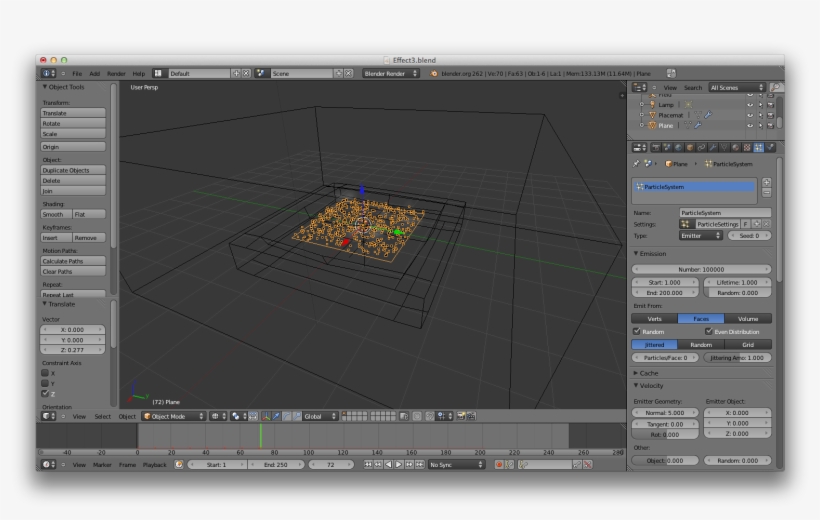Select the translate manipulator arrow icon
Viewport: 820px width, 520px height.
click(x=276, y=416)
